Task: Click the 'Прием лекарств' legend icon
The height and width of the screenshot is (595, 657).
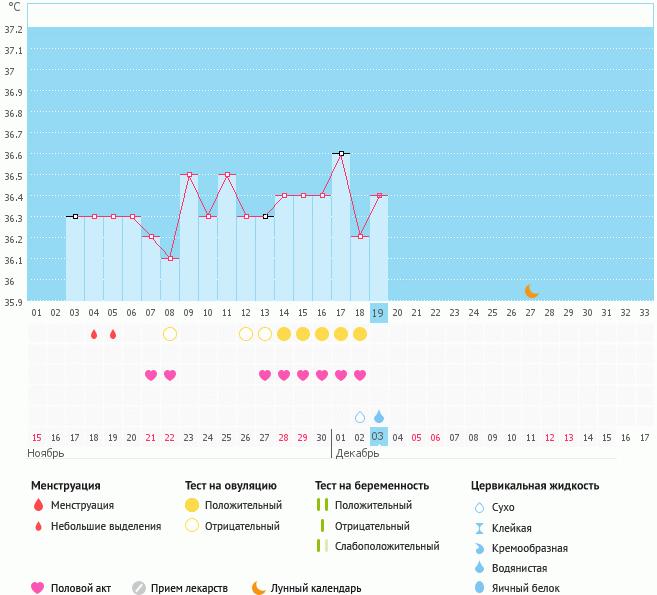Action: (139, 588)
